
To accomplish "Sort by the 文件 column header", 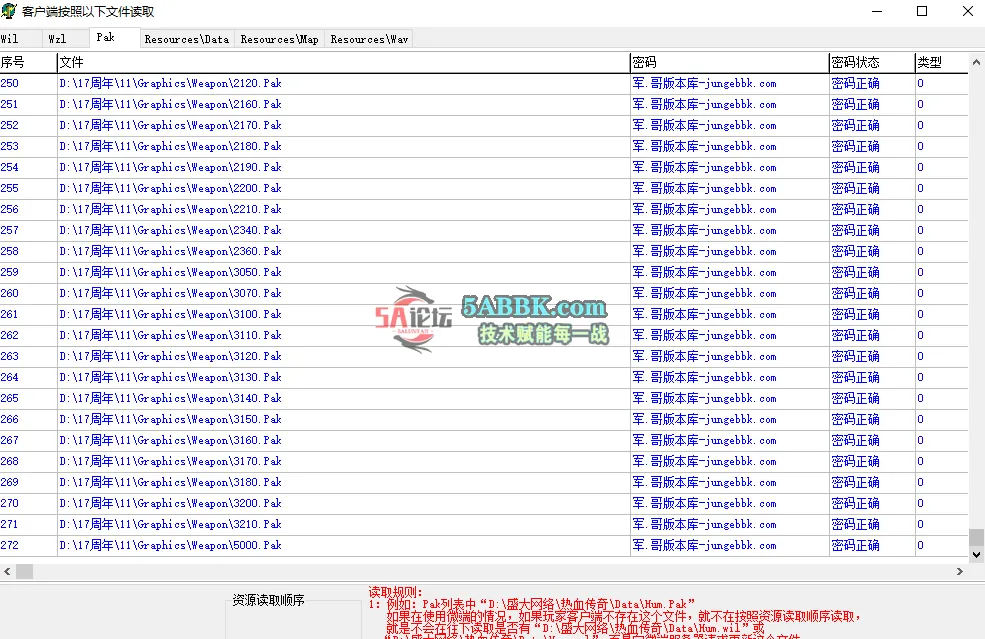I will click(x=344, y=62).
